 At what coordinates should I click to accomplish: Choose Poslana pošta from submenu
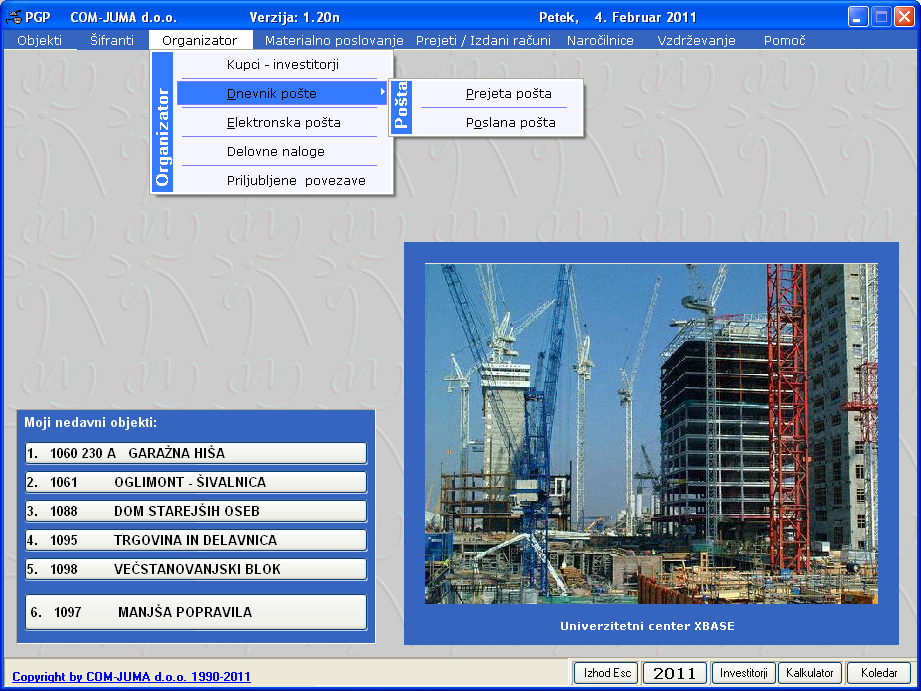point(510,123)
